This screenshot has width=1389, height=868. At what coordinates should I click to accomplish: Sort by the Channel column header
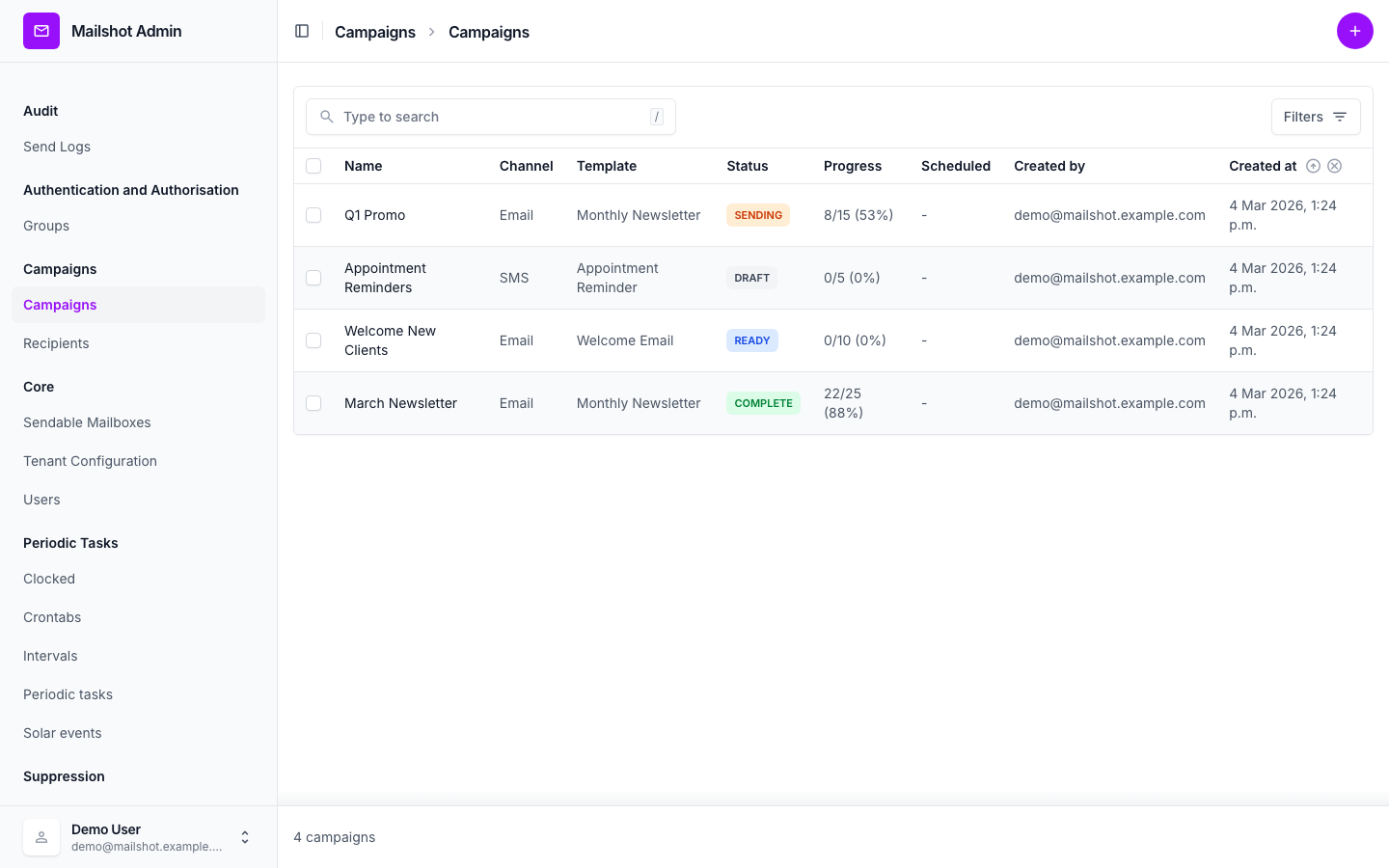pyautogui.click(x=527, y=166)
